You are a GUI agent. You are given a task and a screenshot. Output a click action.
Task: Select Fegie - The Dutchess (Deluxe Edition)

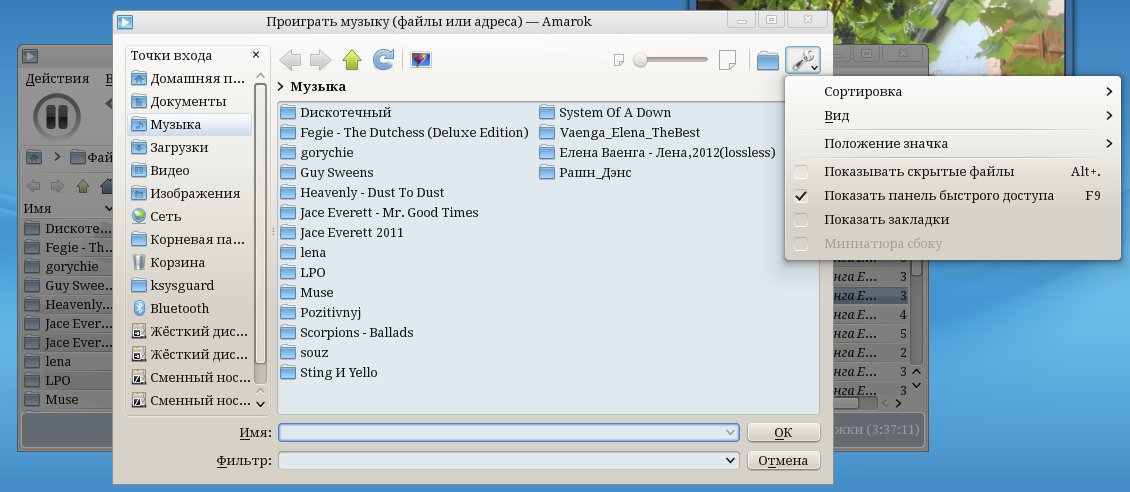click(404, 133)
